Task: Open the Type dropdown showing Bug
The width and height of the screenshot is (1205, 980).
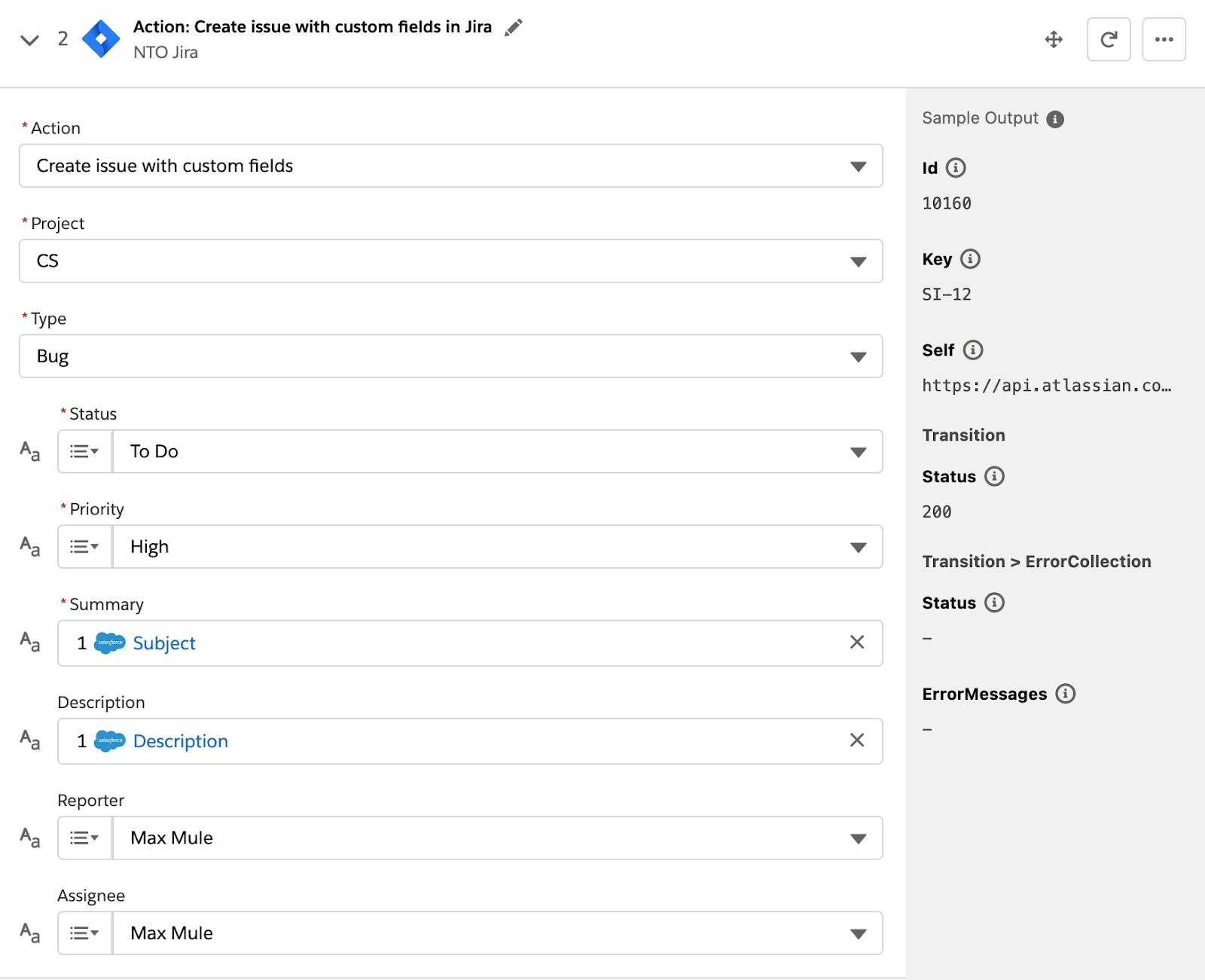Action: coord(450,356)
